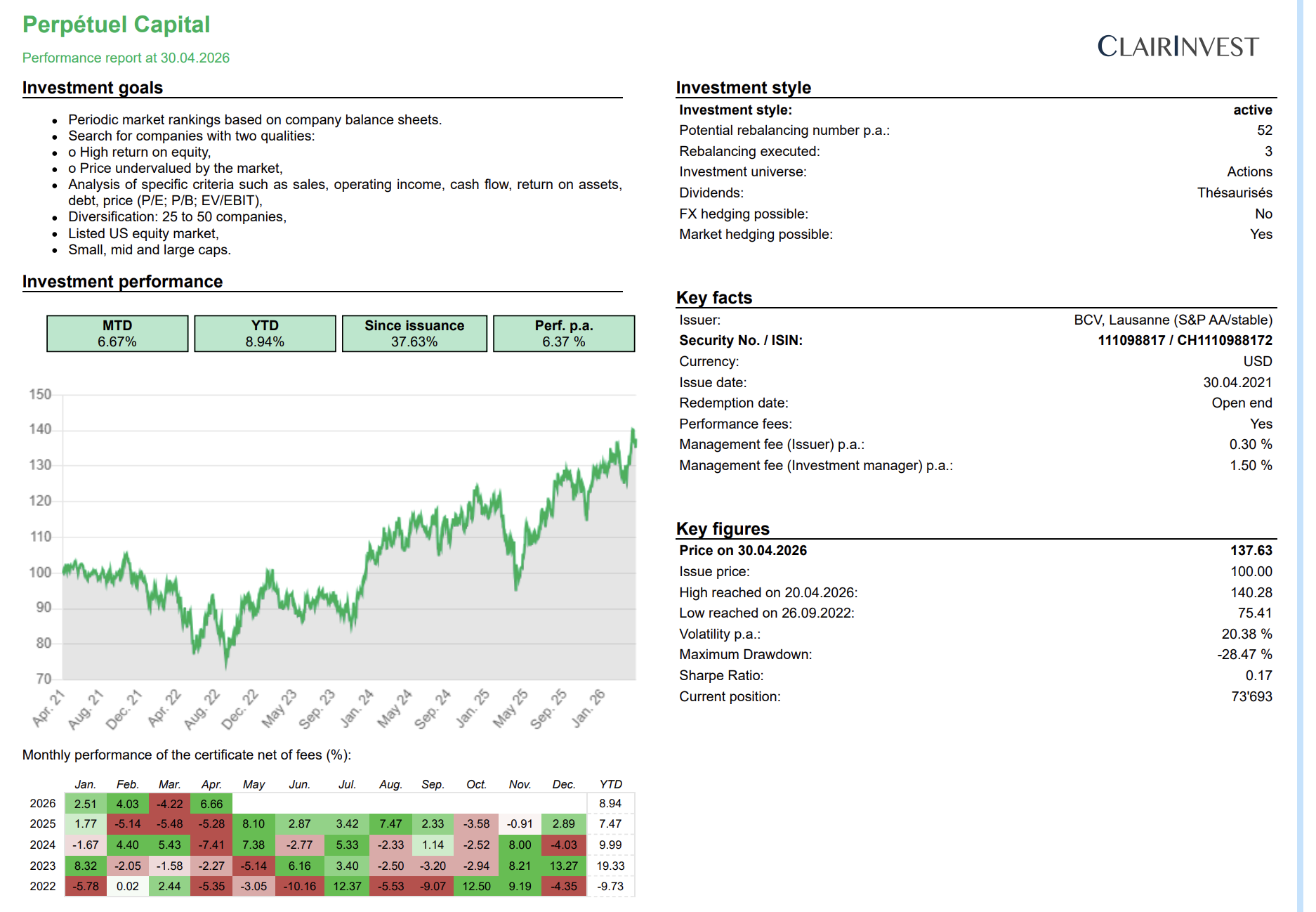Click the 2025 YTD value 7.47

coord(610,824)
